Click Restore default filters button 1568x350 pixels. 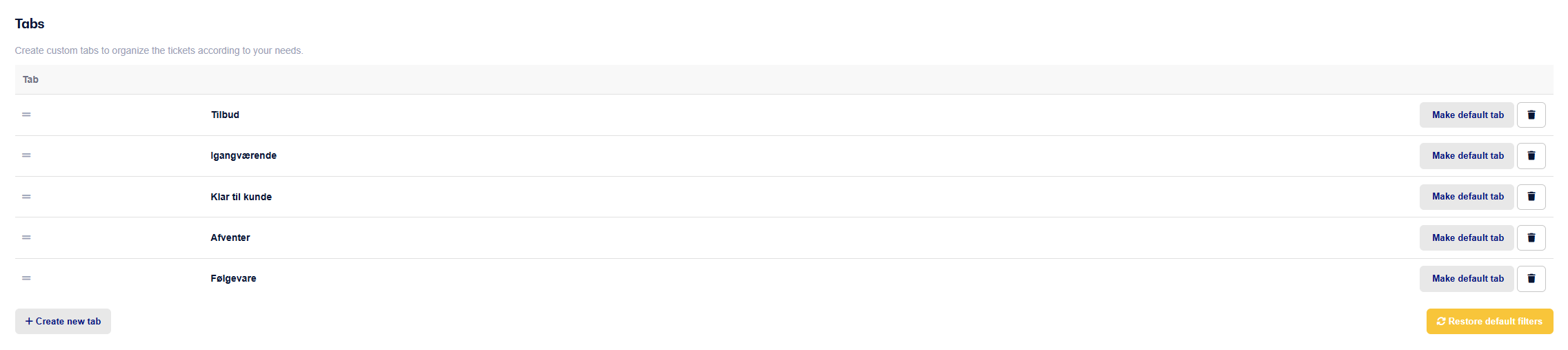[x=1489, y=321]
